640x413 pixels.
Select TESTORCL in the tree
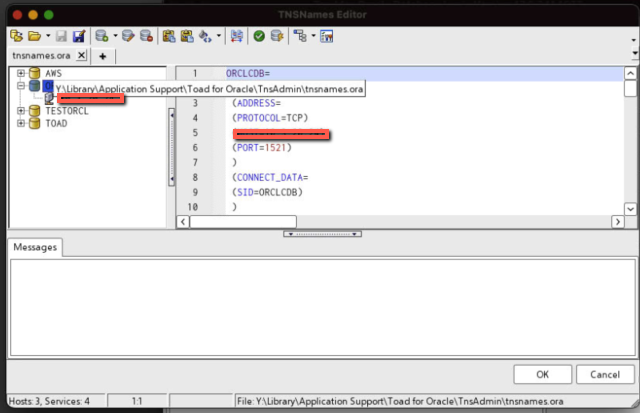point(67,111)
